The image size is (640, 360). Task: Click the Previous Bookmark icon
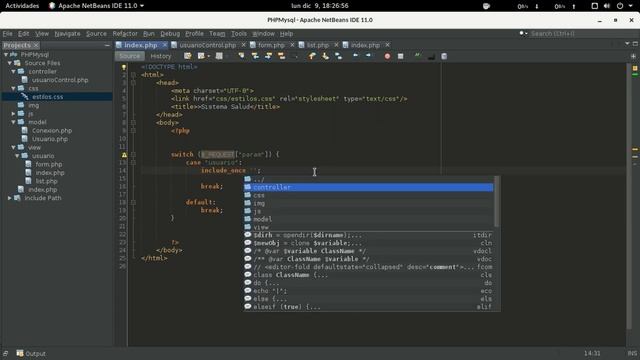pos(312,56)
